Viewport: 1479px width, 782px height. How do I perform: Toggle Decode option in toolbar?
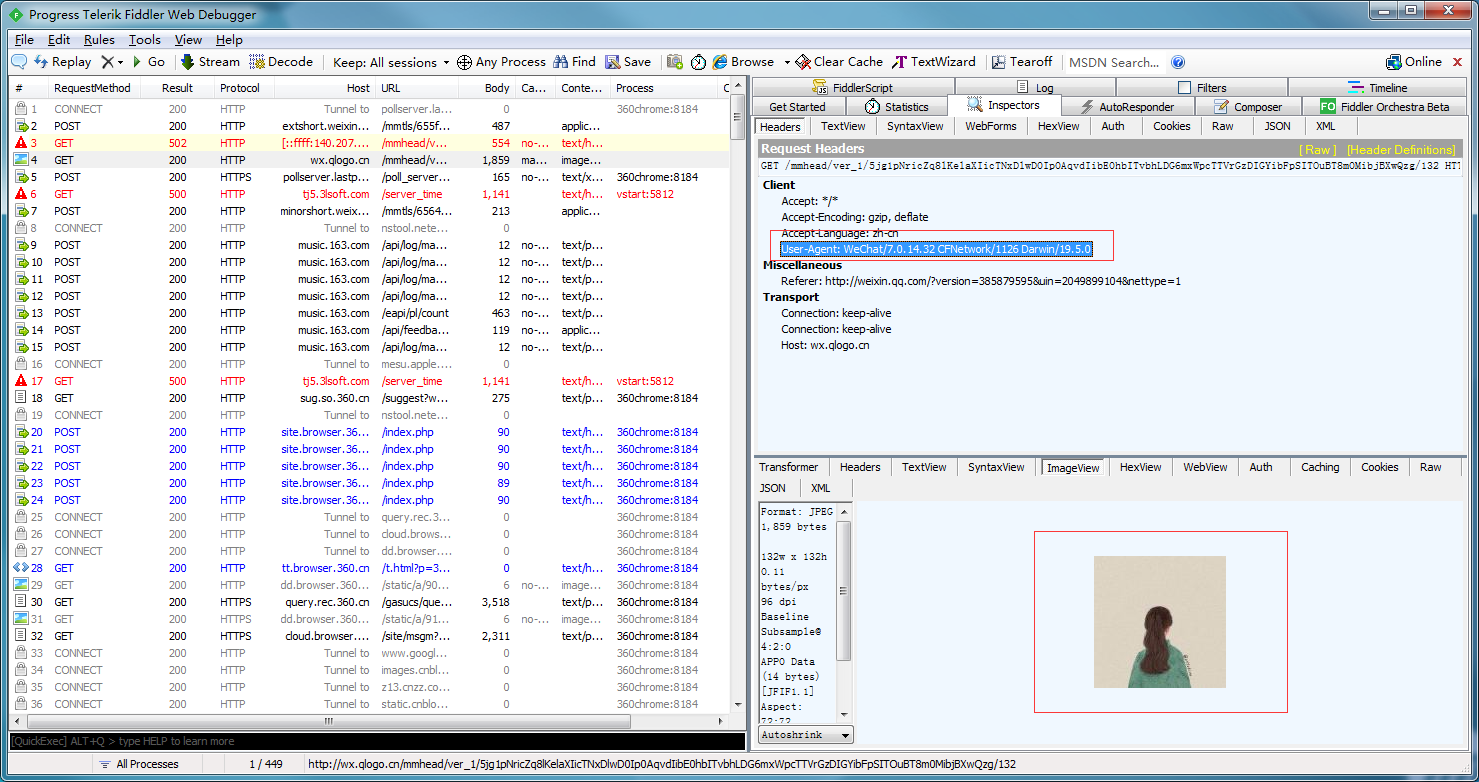281,62
